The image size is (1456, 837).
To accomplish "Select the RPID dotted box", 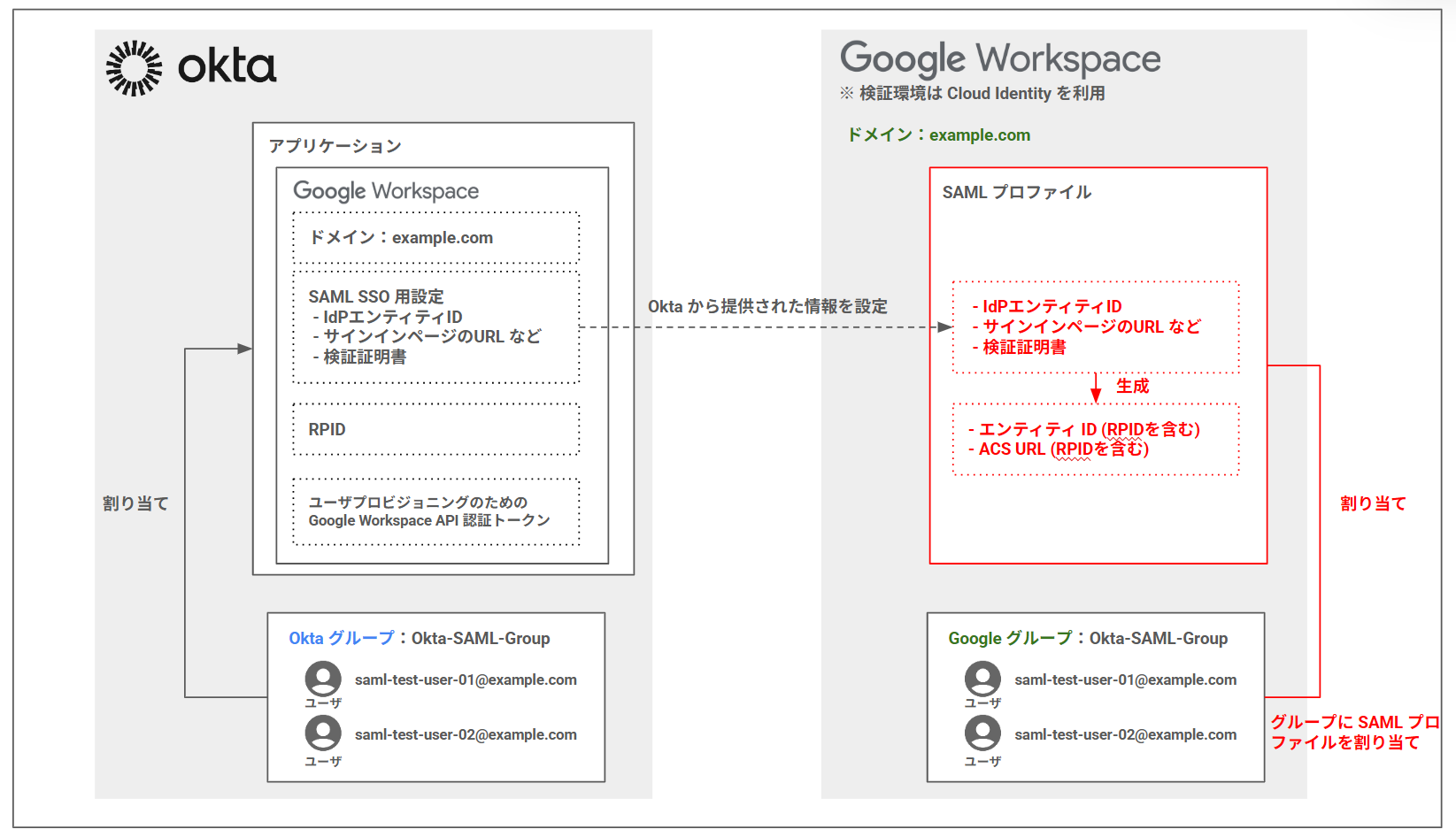I will 435,428.
